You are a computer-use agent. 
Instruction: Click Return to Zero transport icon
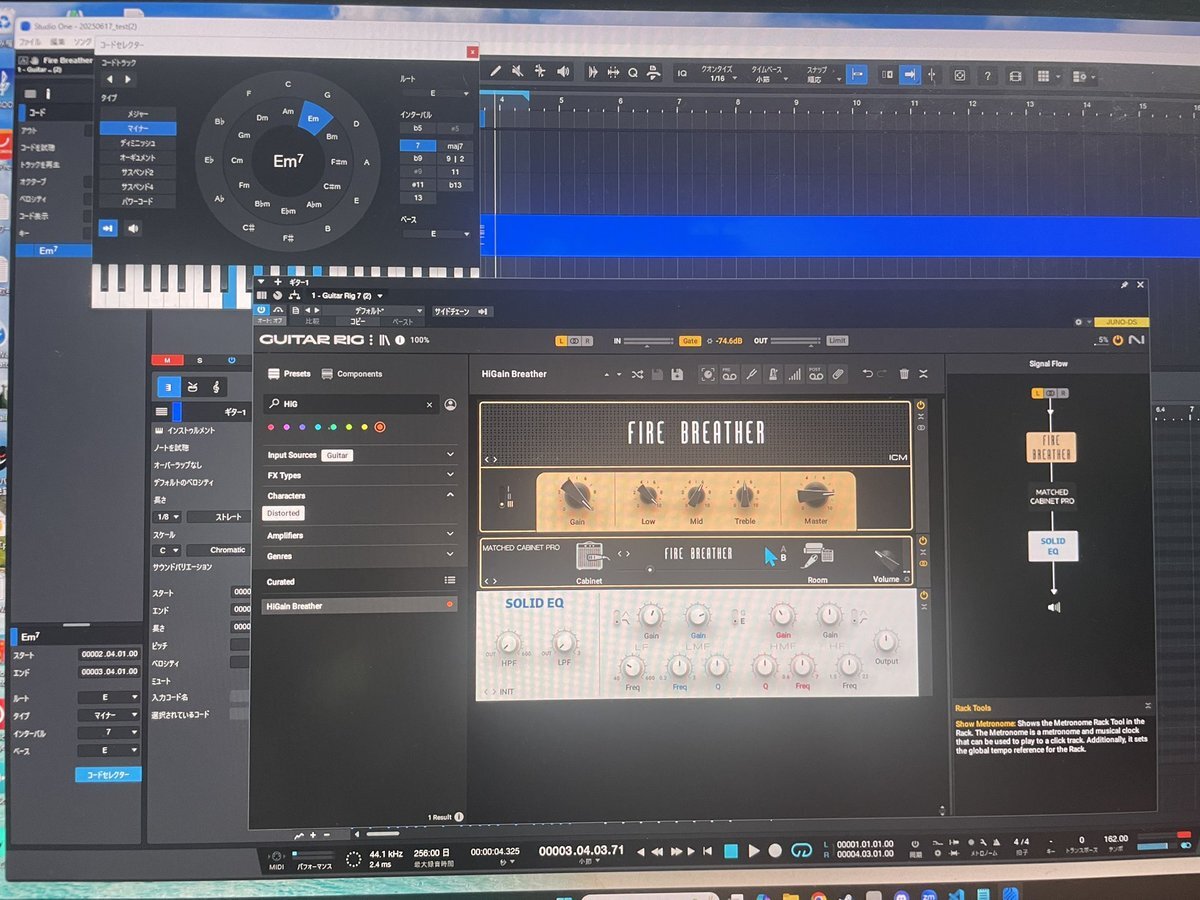point(707,851)
